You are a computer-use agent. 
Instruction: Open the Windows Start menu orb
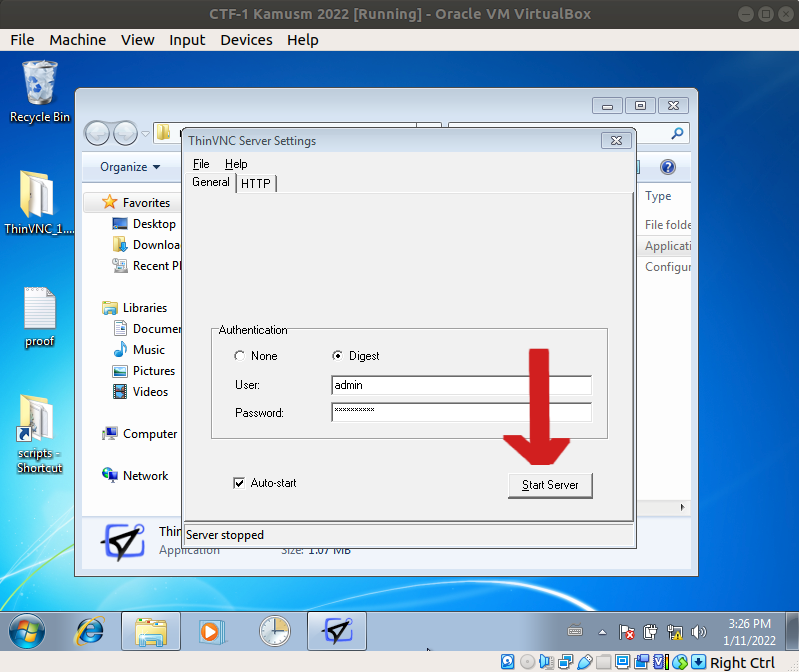[x=27, y=631]
